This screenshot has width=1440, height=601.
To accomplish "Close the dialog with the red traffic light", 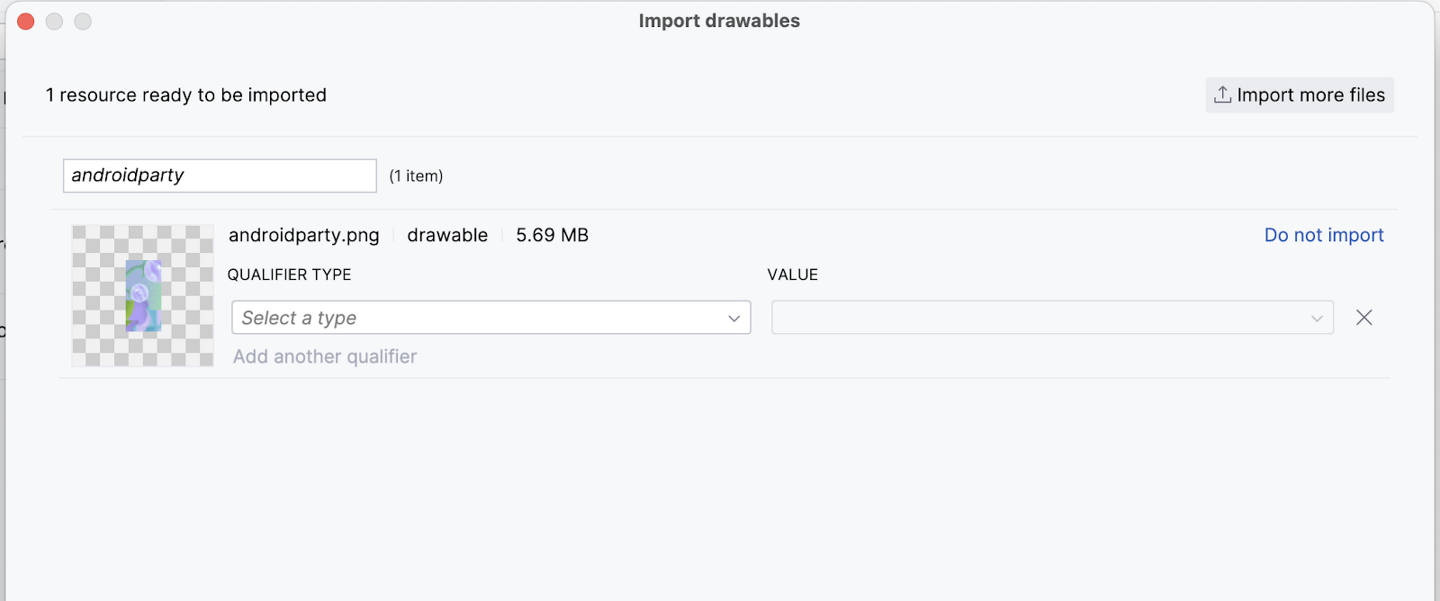I will point(25,20).
